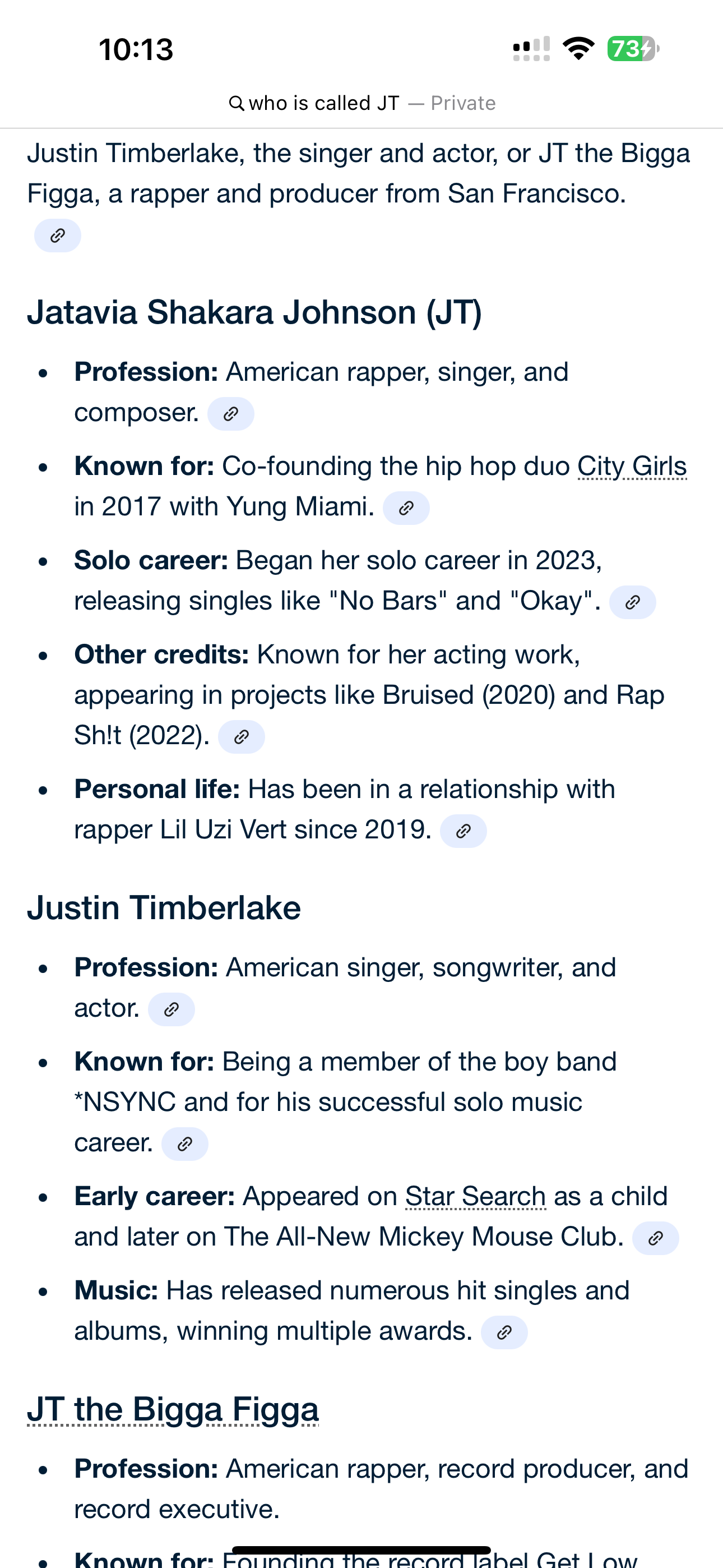Open source link next to 'actor.'

(x=172, y=1009)
